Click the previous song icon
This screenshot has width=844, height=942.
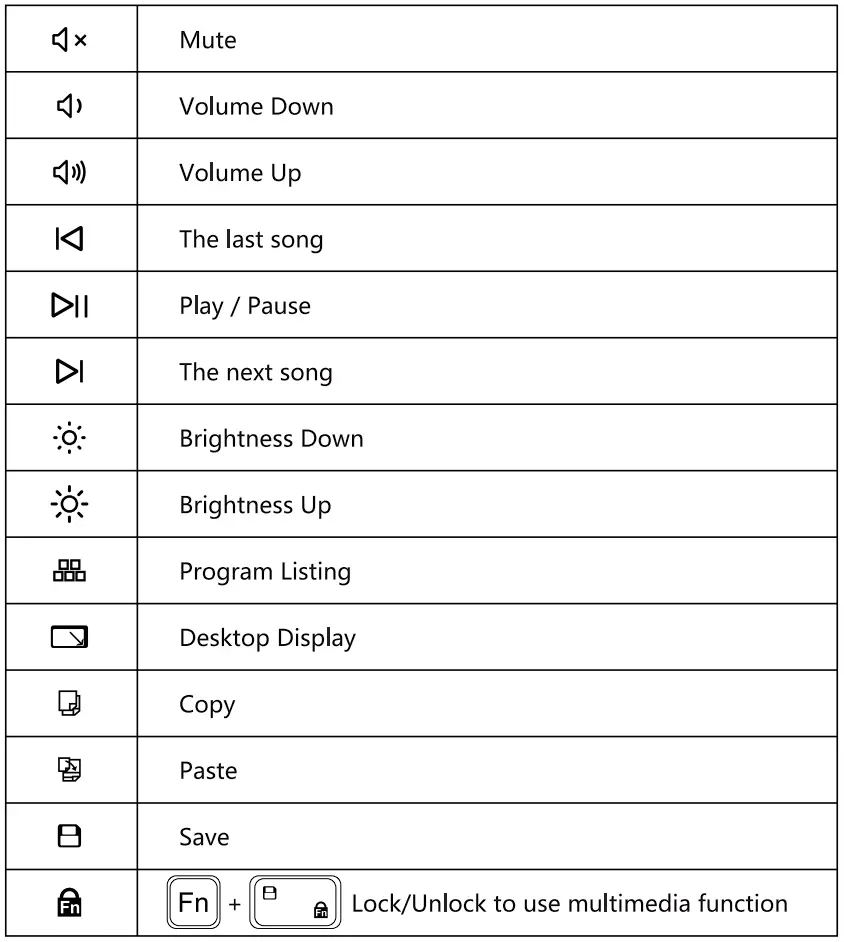click(69, 239)
